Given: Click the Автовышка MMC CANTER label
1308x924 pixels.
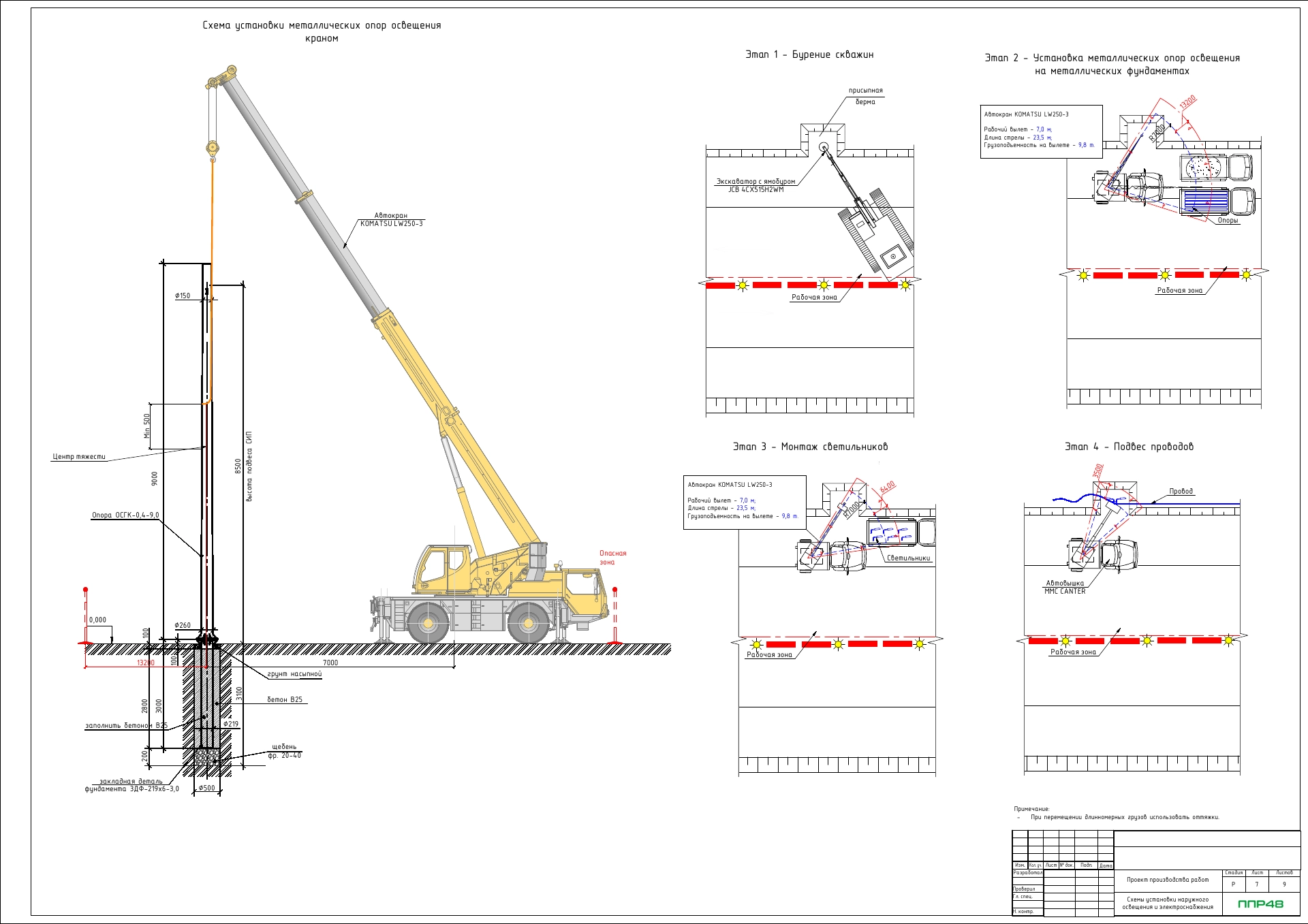Looking at the screenshot, I should click(1065, 587).
